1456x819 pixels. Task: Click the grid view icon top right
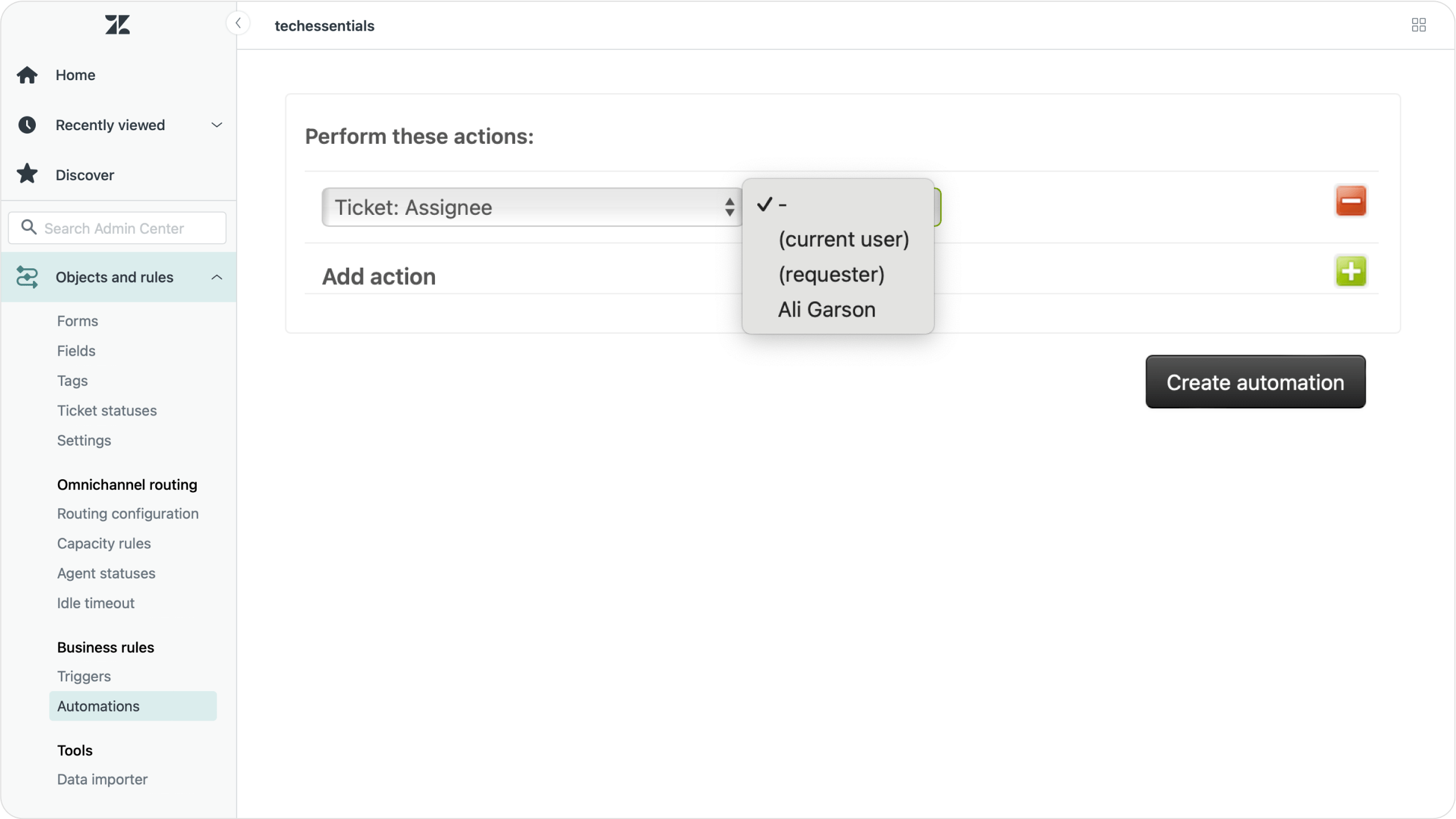[1419, 25]
